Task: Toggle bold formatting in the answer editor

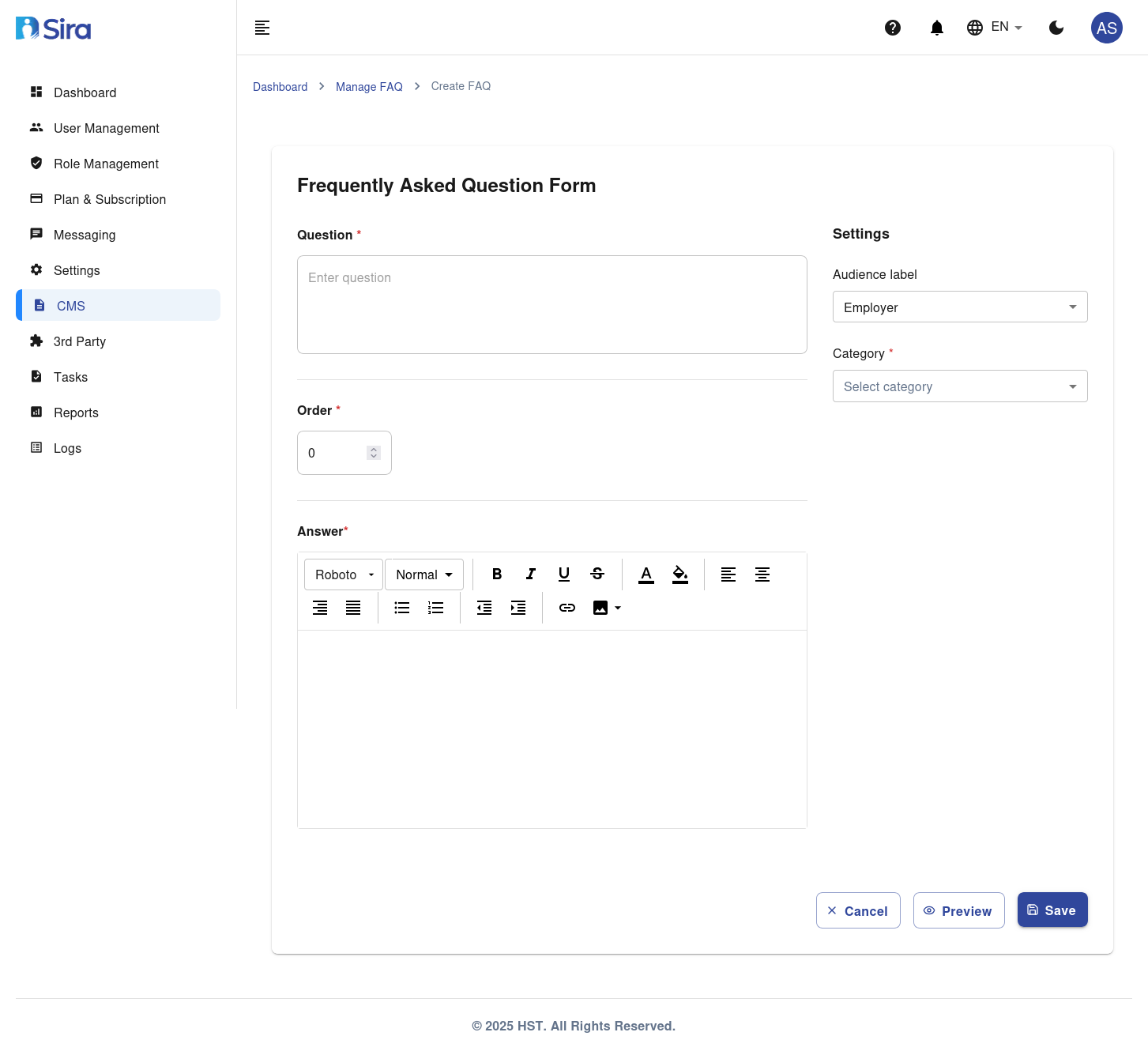Action: click(497, 574)
